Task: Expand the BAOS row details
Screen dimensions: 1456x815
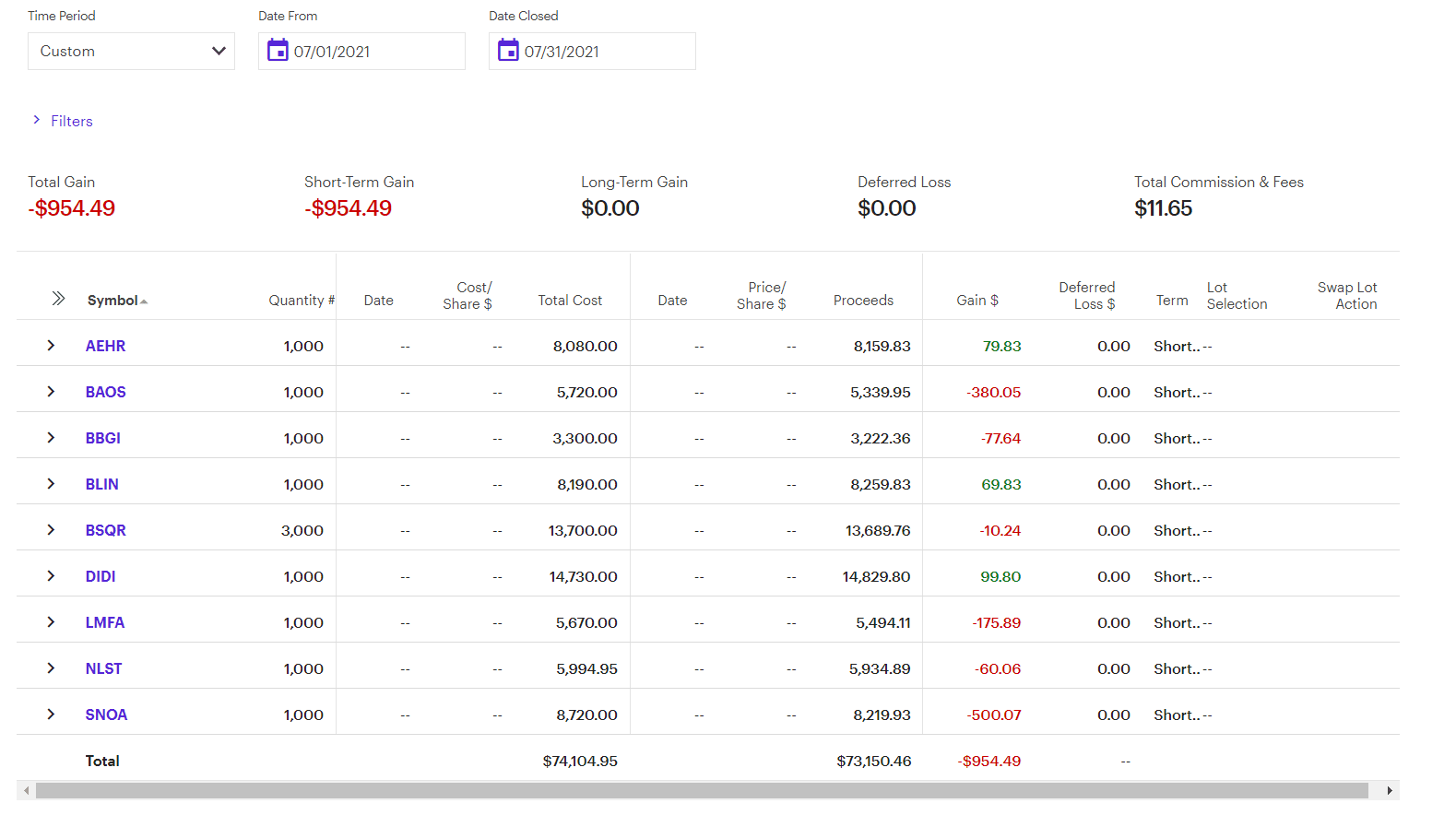Action: [51, 392]
